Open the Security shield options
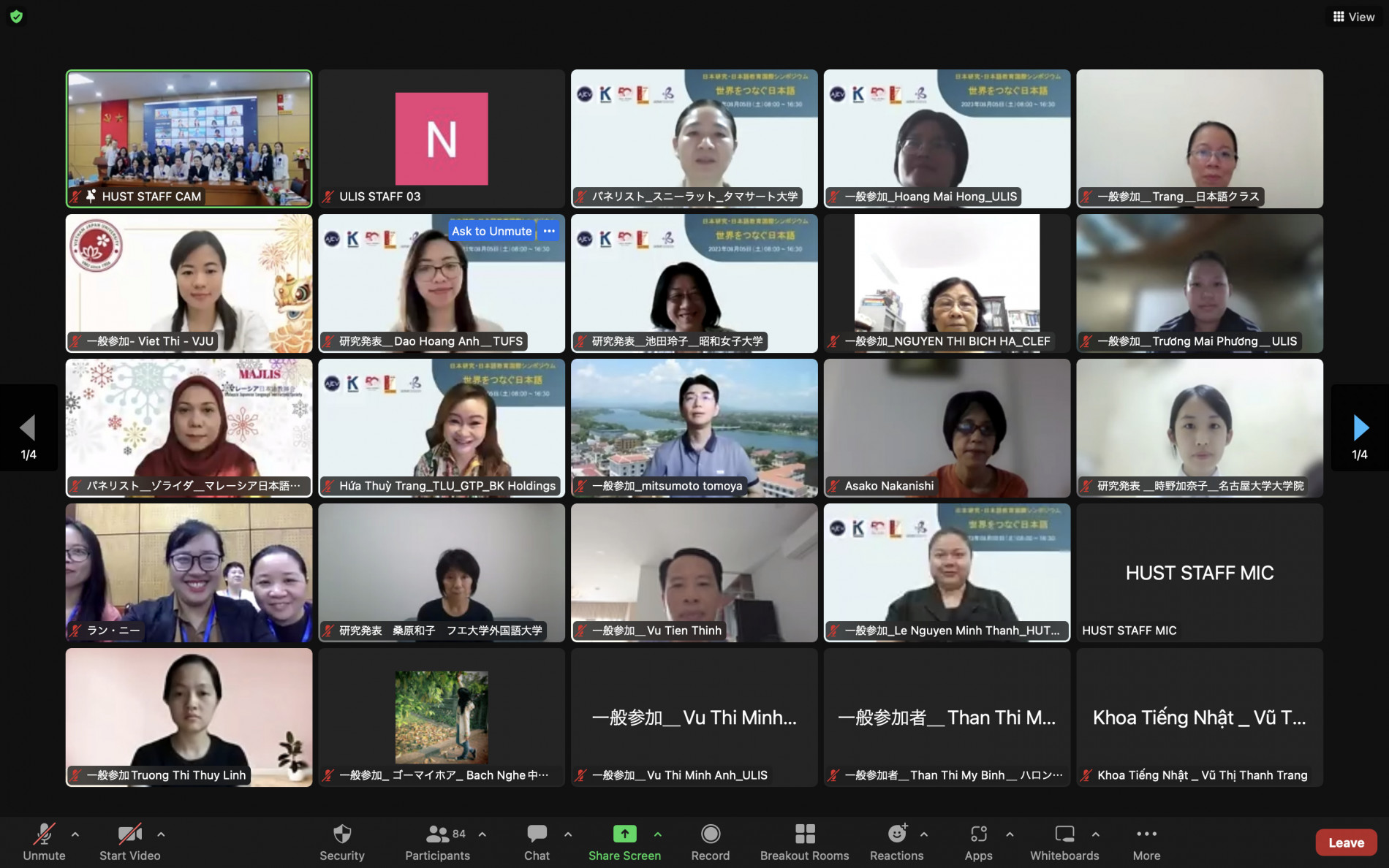Screen dimensions: 1389x868 [x=341, y=842]
